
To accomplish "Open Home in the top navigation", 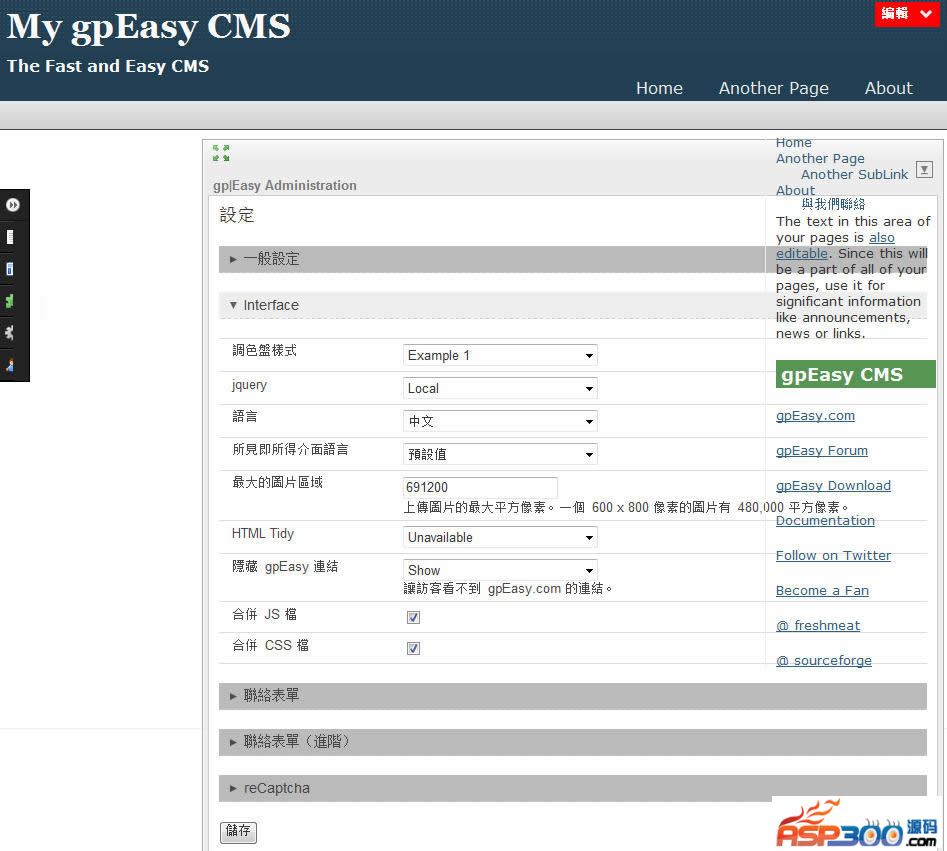I will coord(659,88).
